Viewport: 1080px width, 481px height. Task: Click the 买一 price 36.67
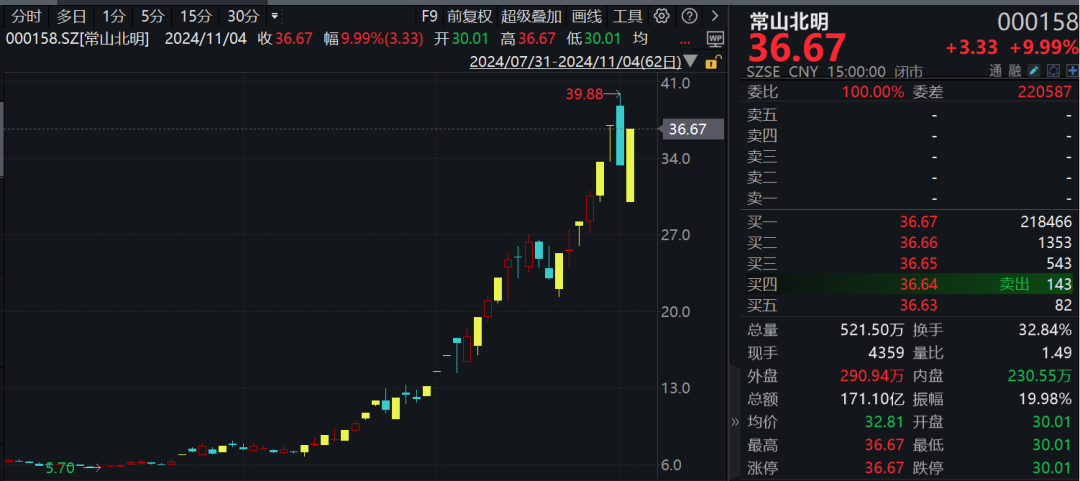[918, 222]
